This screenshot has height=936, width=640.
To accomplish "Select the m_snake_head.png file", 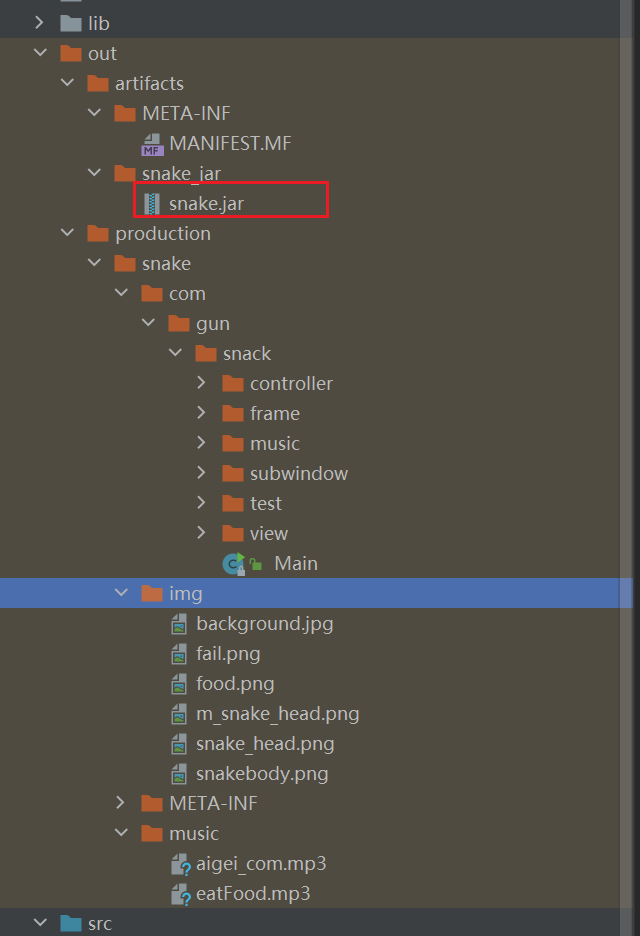I will pos(277,714).
